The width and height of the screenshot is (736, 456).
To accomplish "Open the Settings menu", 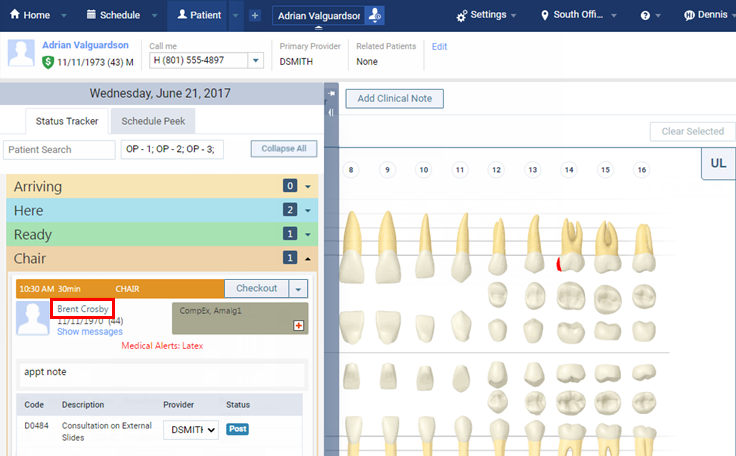I will (486, 15).
